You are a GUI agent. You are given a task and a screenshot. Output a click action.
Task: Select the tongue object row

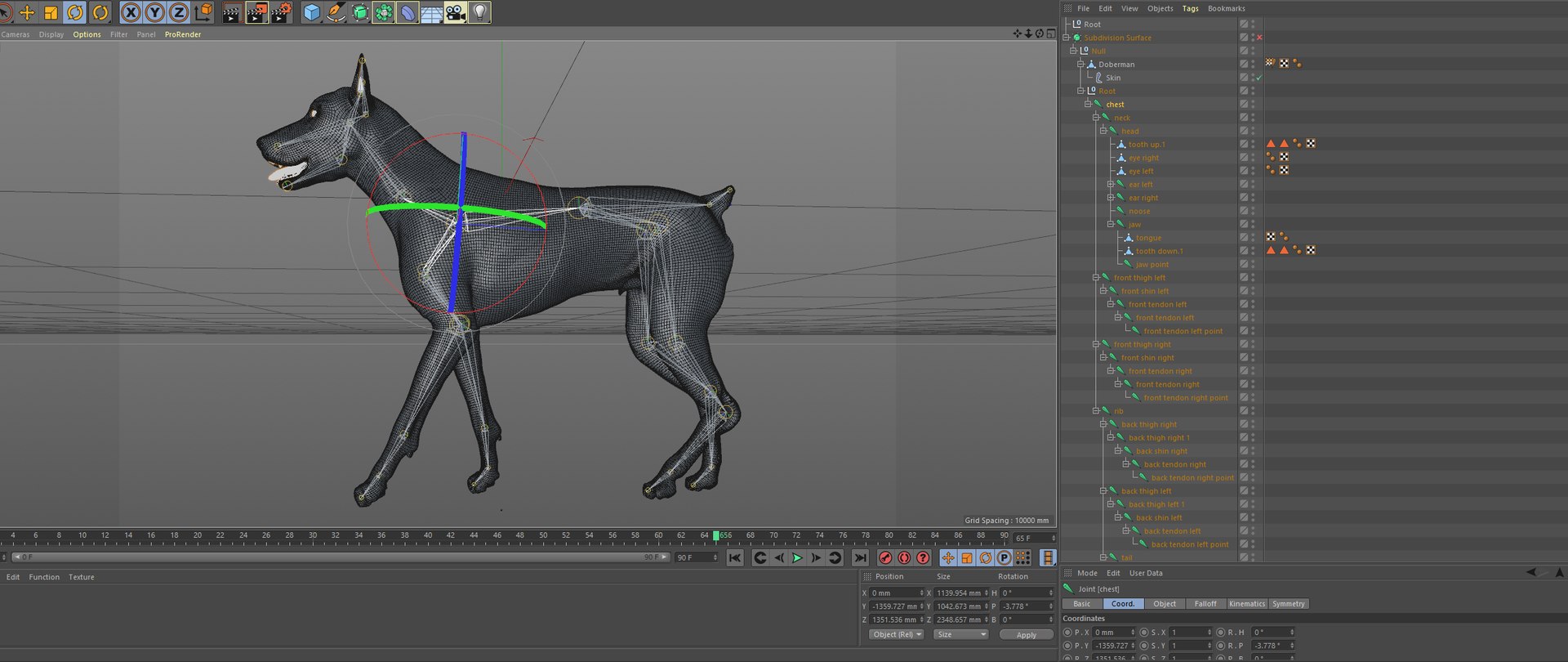[1148, 238]
